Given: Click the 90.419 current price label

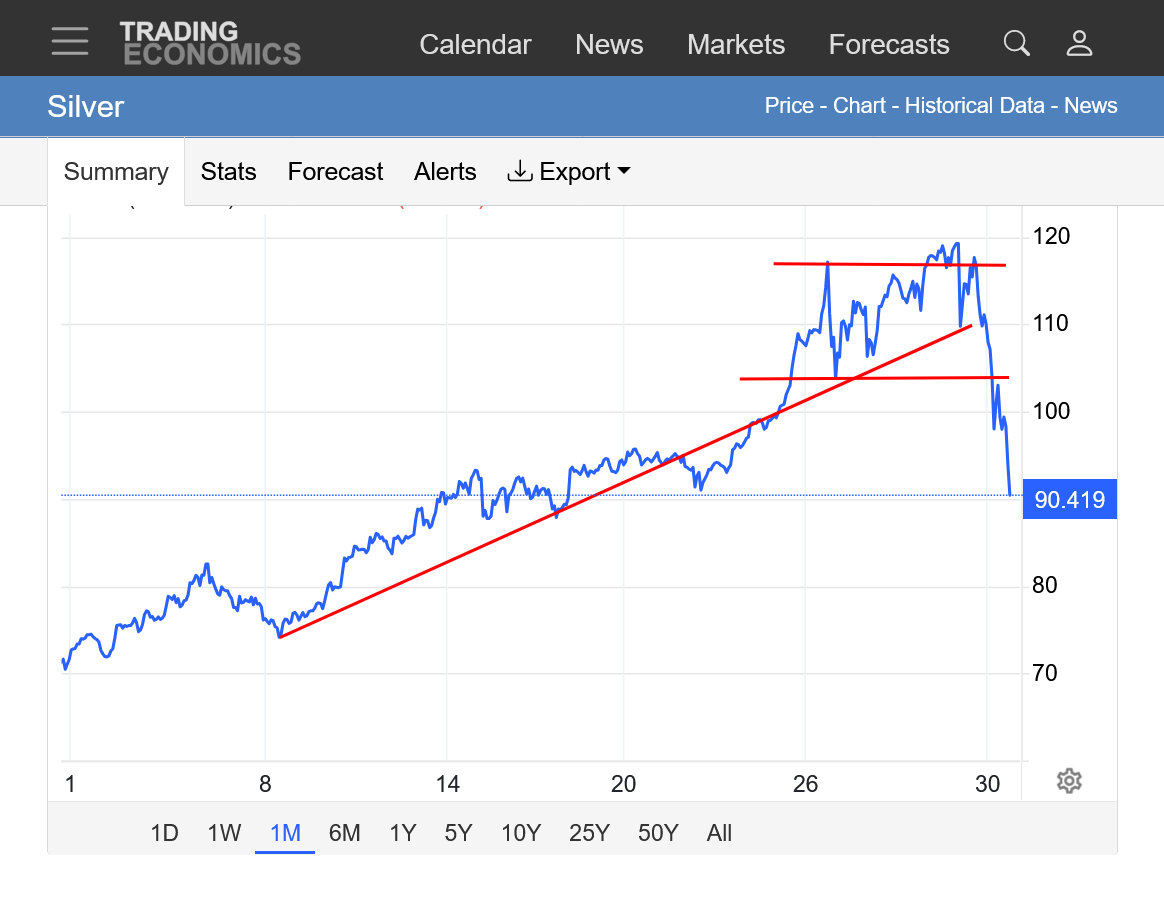Looking at the screenshot, I should 1069,500.
